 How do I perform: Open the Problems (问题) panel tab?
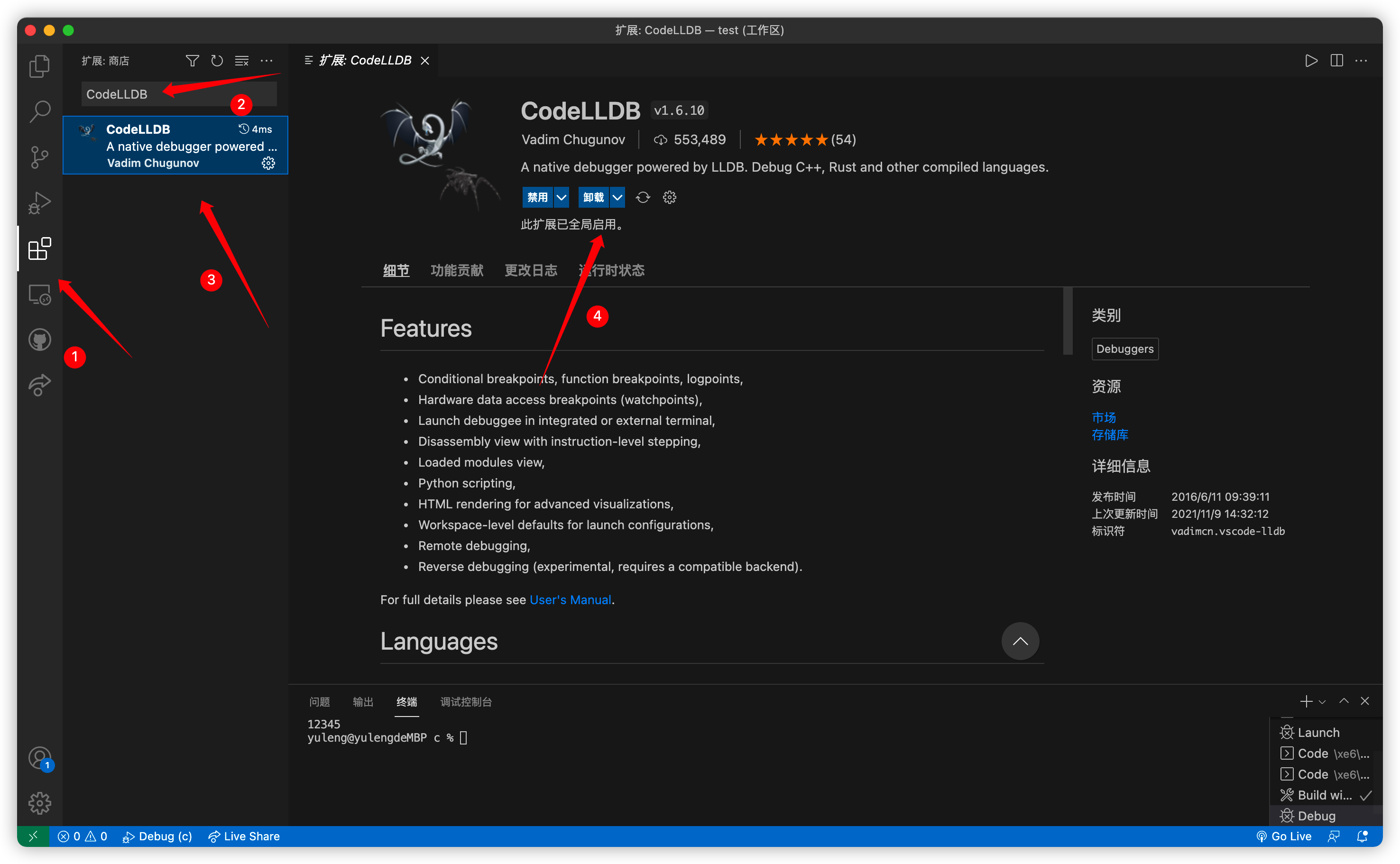coord(320,702)
